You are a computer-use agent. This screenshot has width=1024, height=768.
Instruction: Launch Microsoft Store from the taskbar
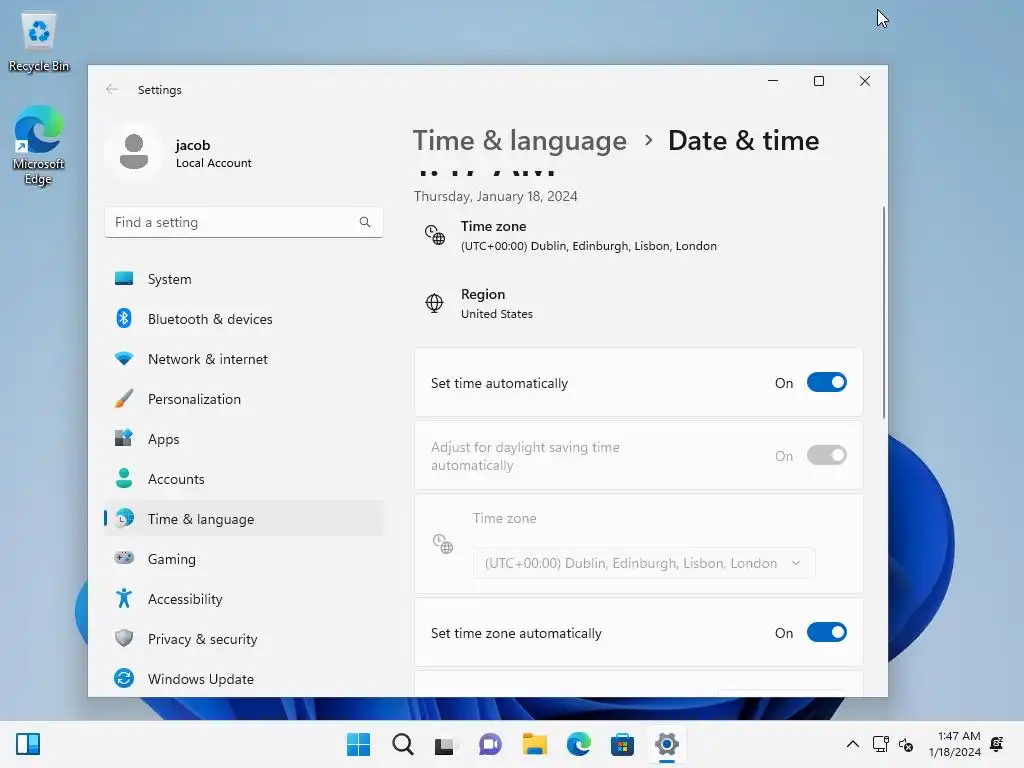coord(622,744)
